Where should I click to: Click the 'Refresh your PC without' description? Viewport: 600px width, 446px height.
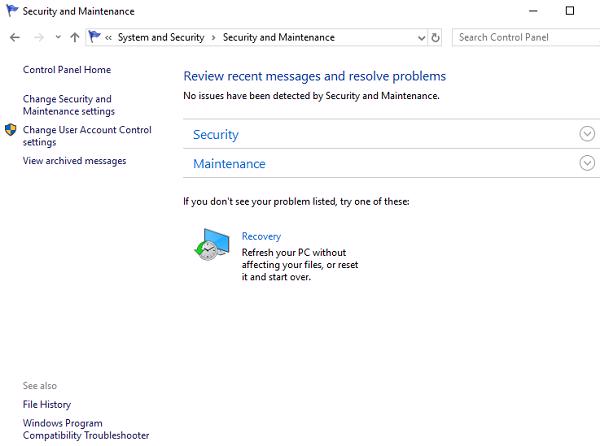coord(300,265)
